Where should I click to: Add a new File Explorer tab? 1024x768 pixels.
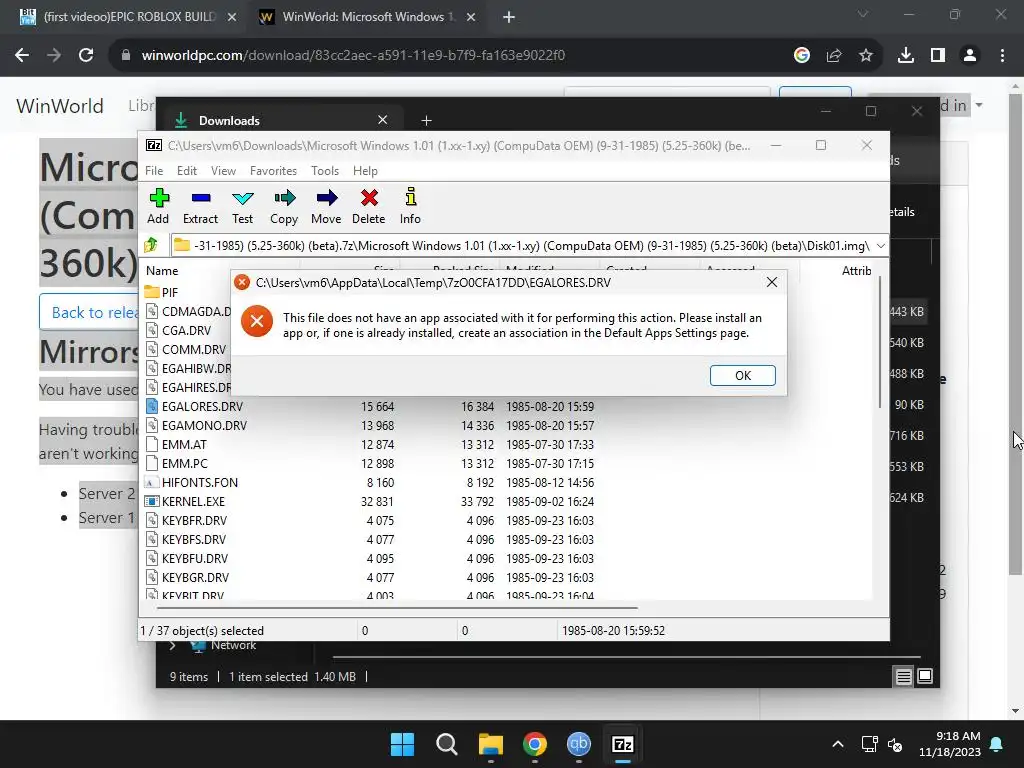tap(426, 120)
